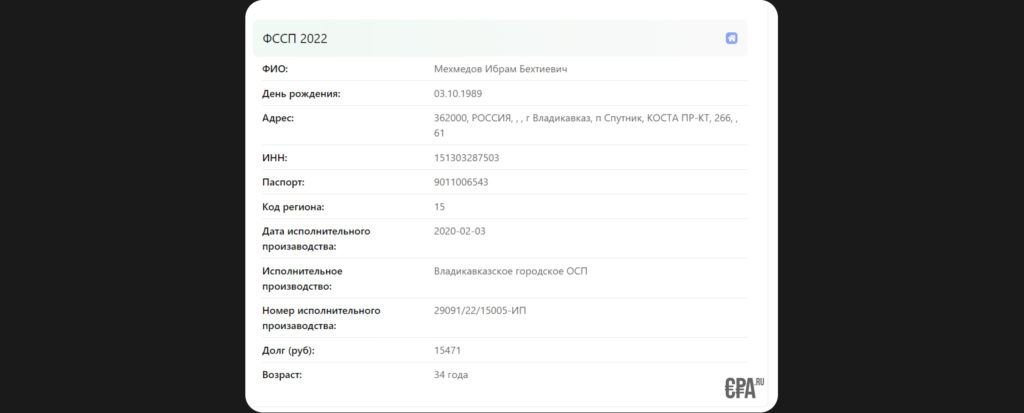Click the enforcement proceedings date value
1024x413 pixels.
tap(460, 231)
